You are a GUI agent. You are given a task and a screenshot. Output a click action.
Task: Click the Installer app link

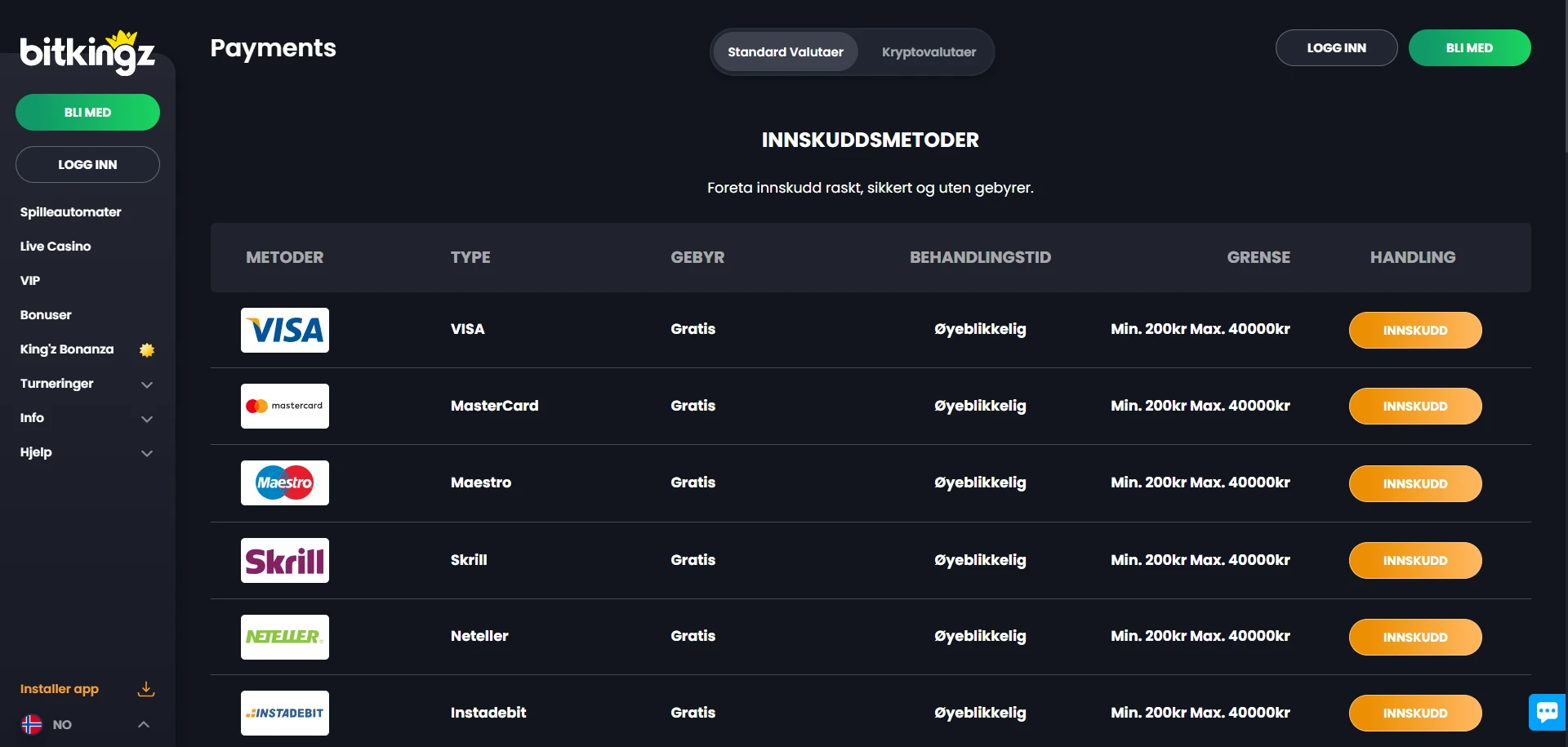click(59, 688)
